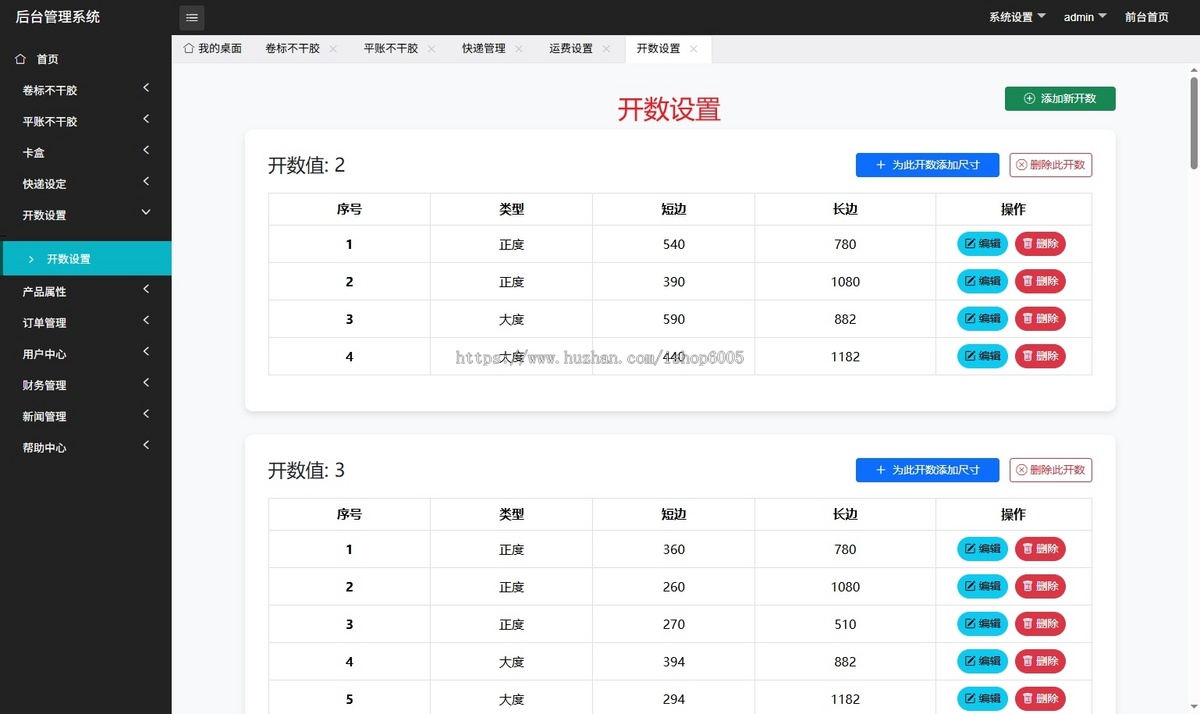Click 长边 header in 开数值 3 table
1200x714 pixels.
pyautogui.click(x=845, y=514)
